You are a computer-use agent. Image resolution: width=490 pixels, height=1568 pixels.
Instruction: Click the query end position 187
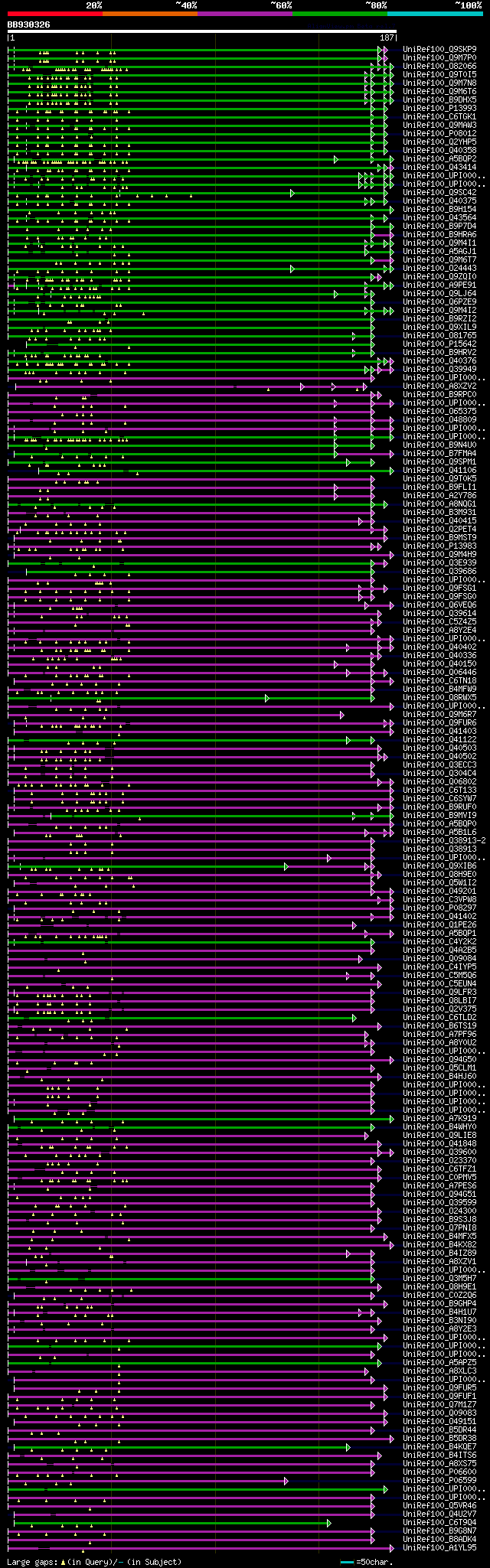387,37
